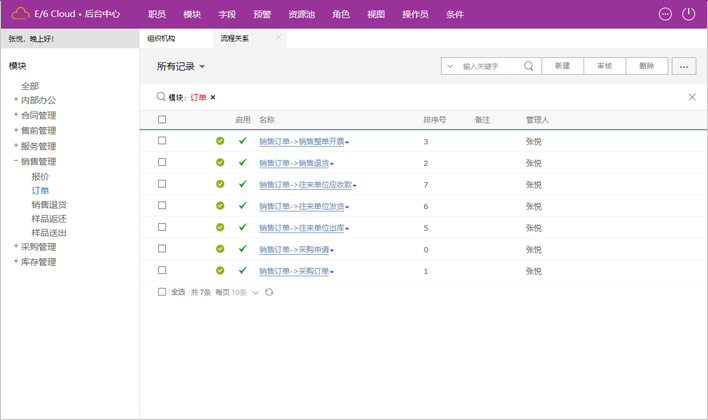
Task: Close the filter bar using the right X
Action: coord(692,97)
